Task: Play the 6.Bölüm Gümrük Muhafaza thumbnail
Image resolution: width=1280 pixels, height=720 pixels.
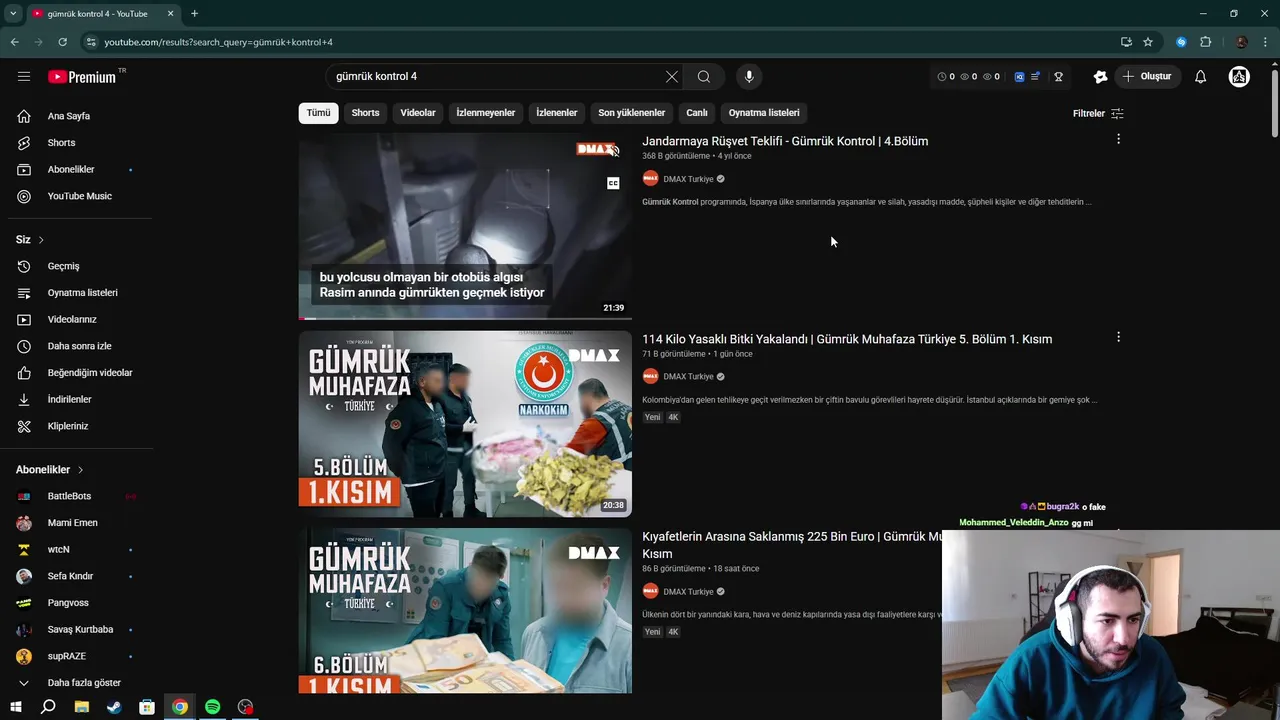Action: [465, 611]
